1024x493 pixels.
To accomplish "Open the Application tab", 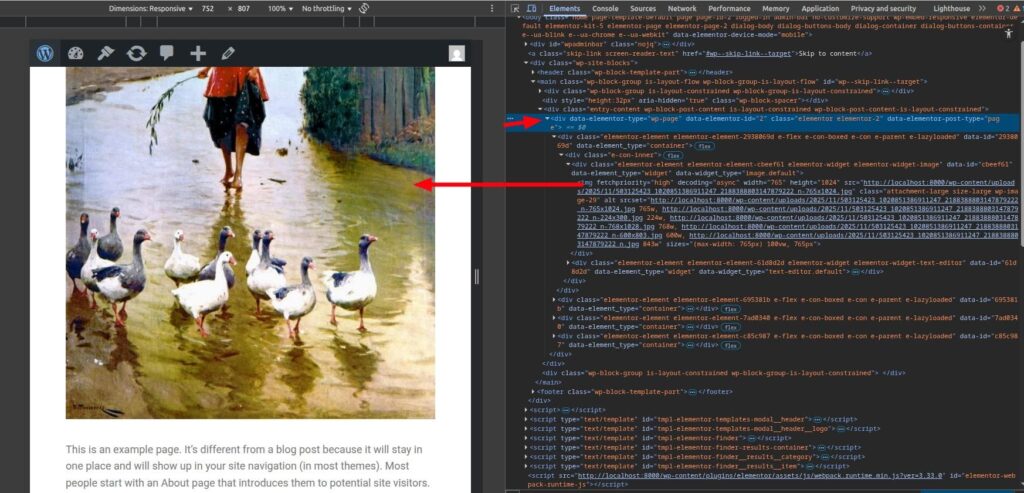I will coord(820,8).
